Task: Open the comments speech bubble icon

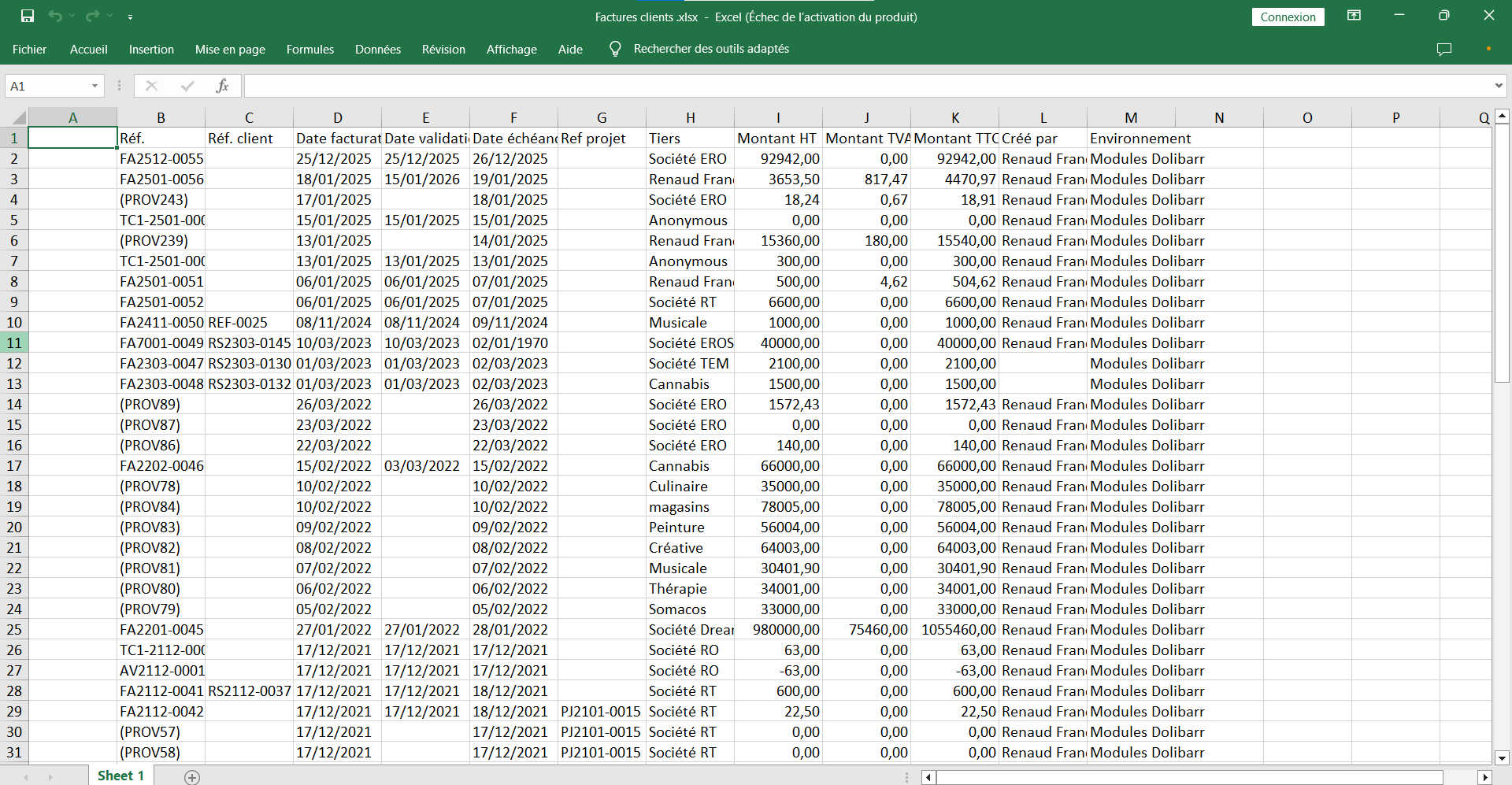Action: tap(1443, 49)
